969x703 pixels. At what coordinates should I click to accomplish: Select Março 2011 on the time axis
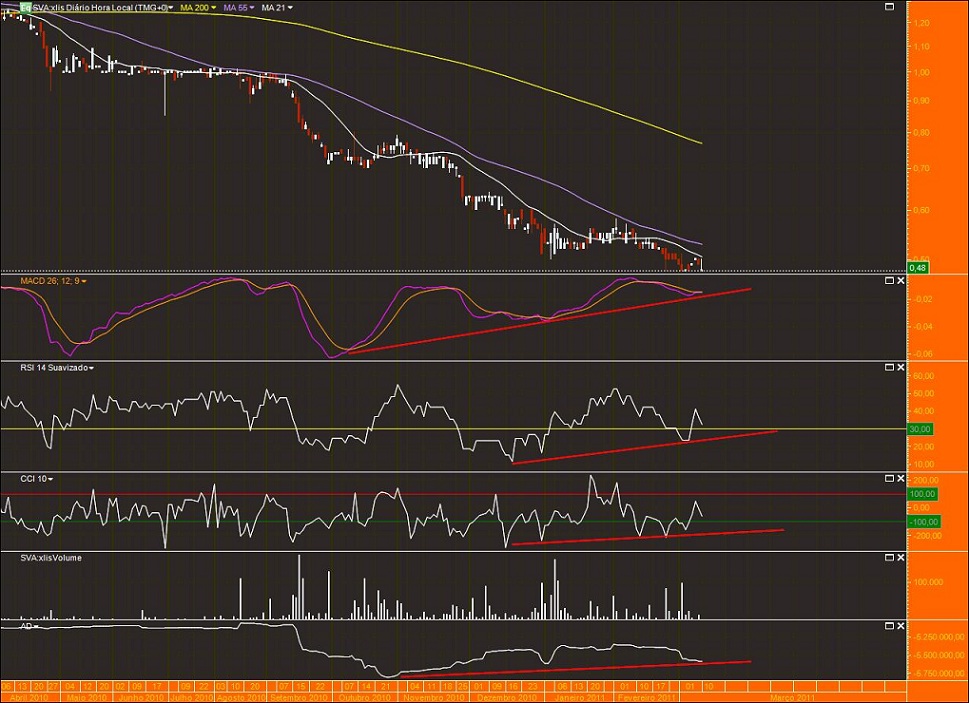pyautogui.click(x=792, y=697)
